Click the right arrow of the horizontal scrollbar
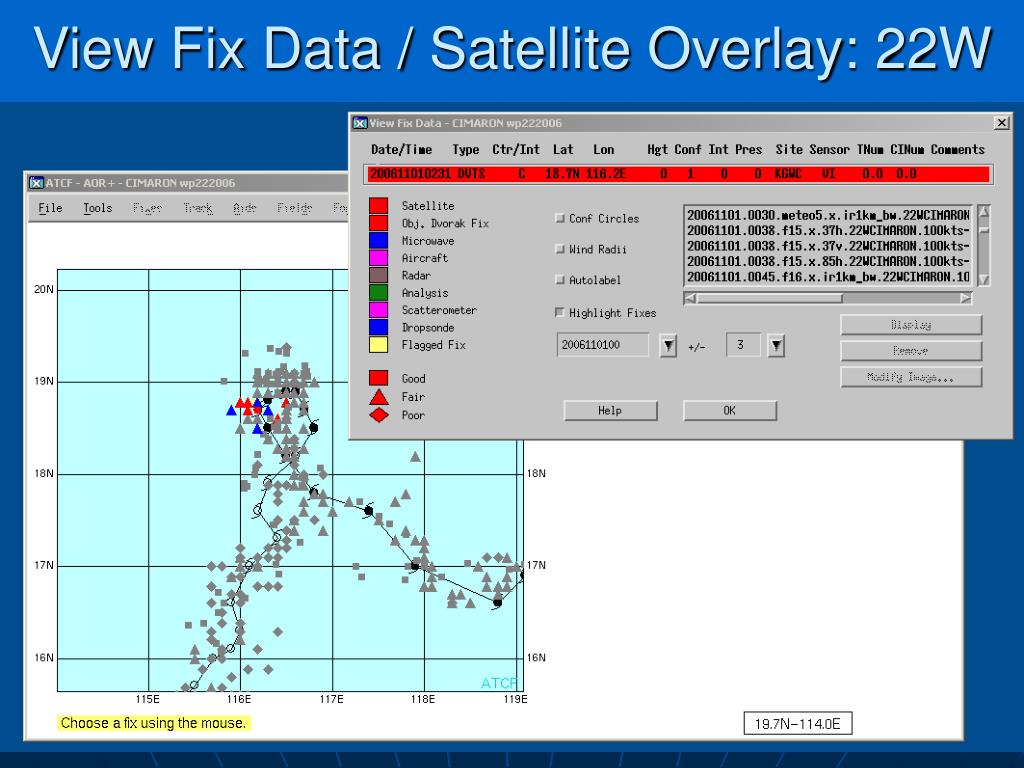Viewport: 1024px width, 768px height. pos(966,298)
